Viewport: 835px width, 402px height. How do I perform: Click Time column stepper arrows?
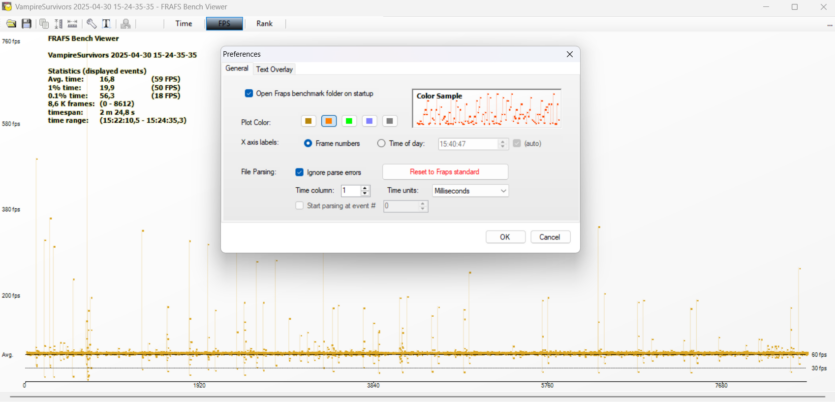pos(365,191)
